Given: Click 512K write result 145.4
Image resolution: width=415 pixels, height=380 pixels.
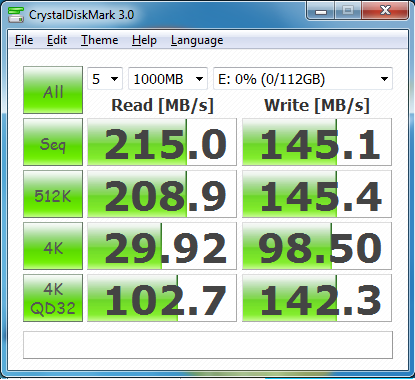Looking at the screenshot, I should (317, 194).
